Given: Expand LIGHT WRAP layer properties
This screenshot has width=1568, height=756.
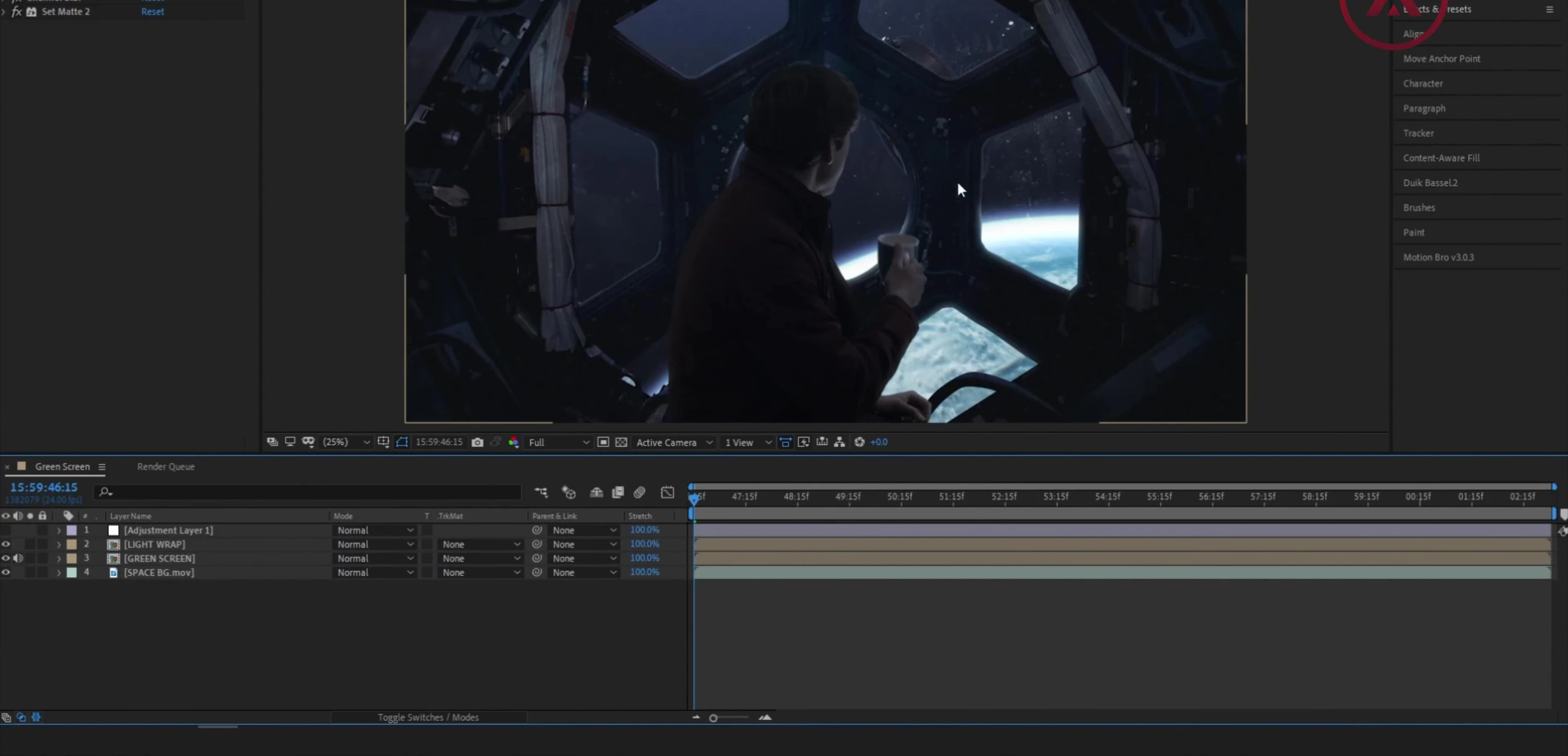Looking at the screenshot, I should point(59,545).
